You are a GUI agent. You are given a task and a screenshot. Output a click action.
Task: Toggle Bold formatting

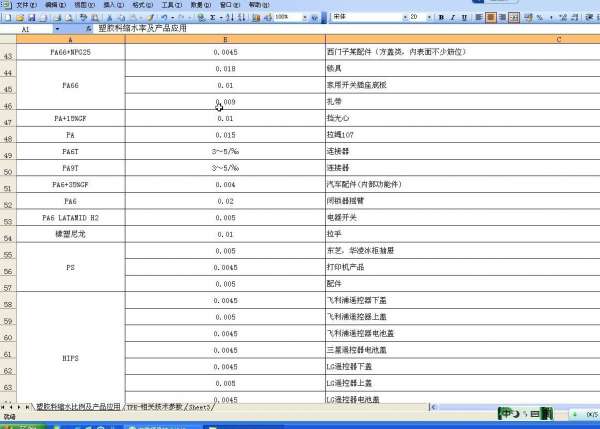tap(441, 17)
